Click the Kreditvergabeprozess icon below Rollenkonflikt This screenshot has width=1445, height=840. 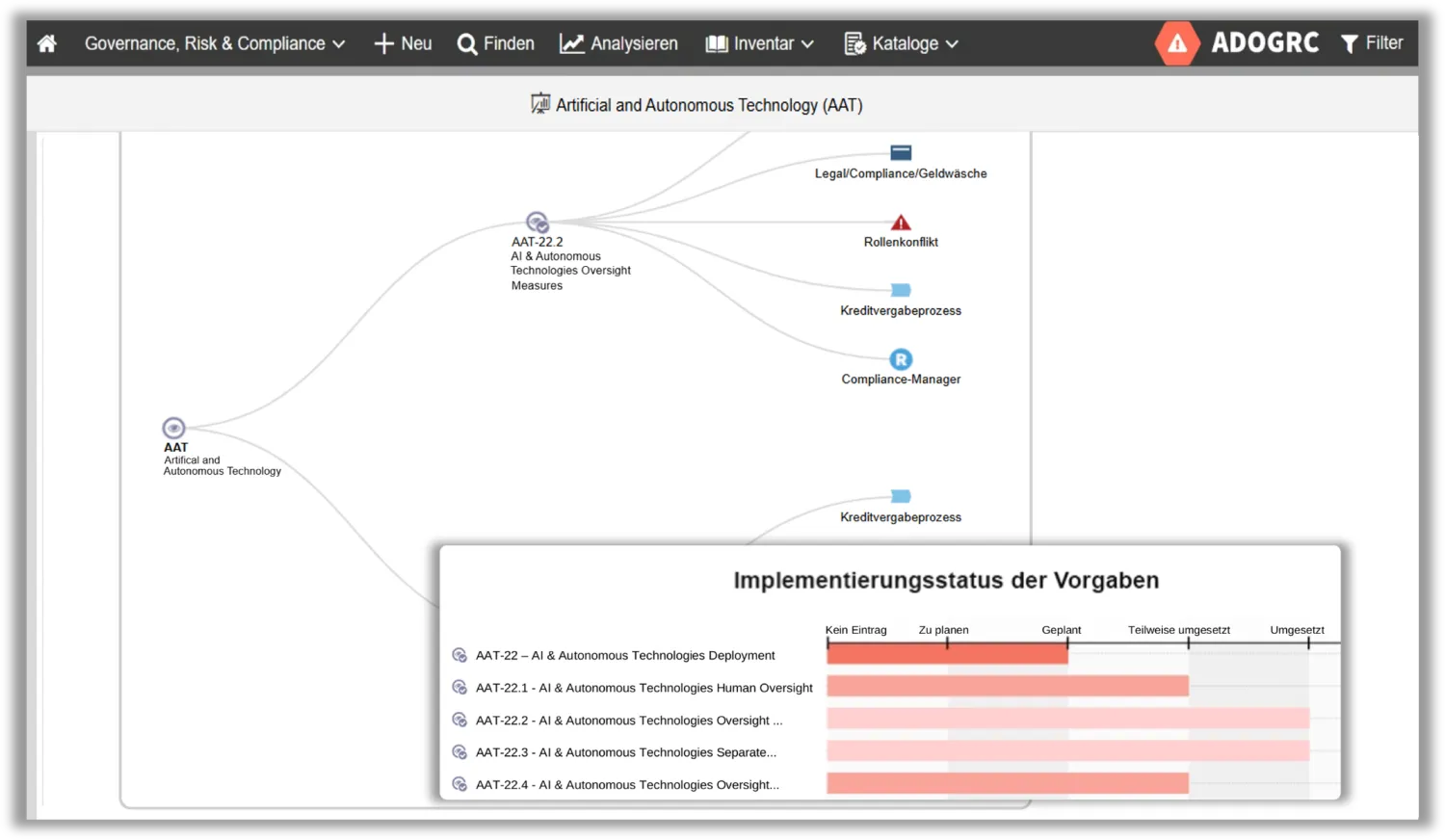click(x=901, y=290)
